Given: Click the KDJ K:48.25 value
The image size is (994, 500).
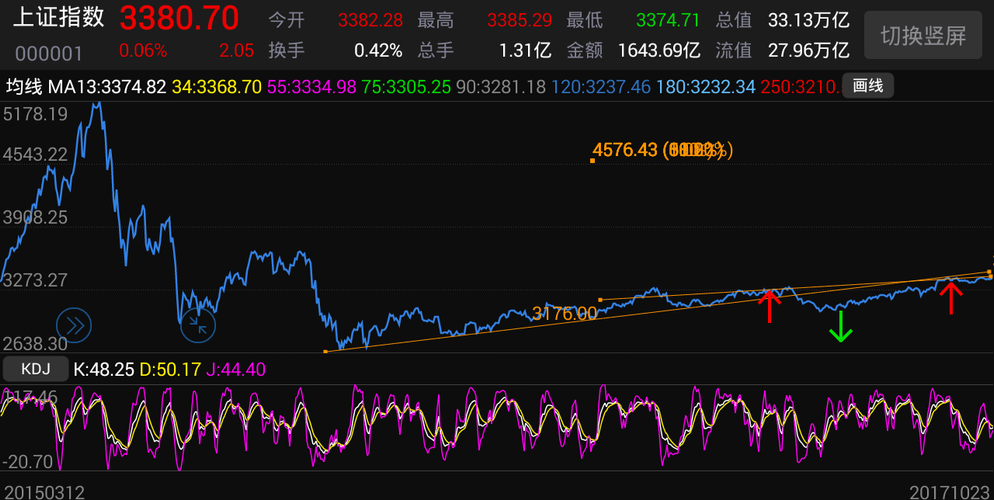Looking at the screenshot, I should (x=104, y=369).
